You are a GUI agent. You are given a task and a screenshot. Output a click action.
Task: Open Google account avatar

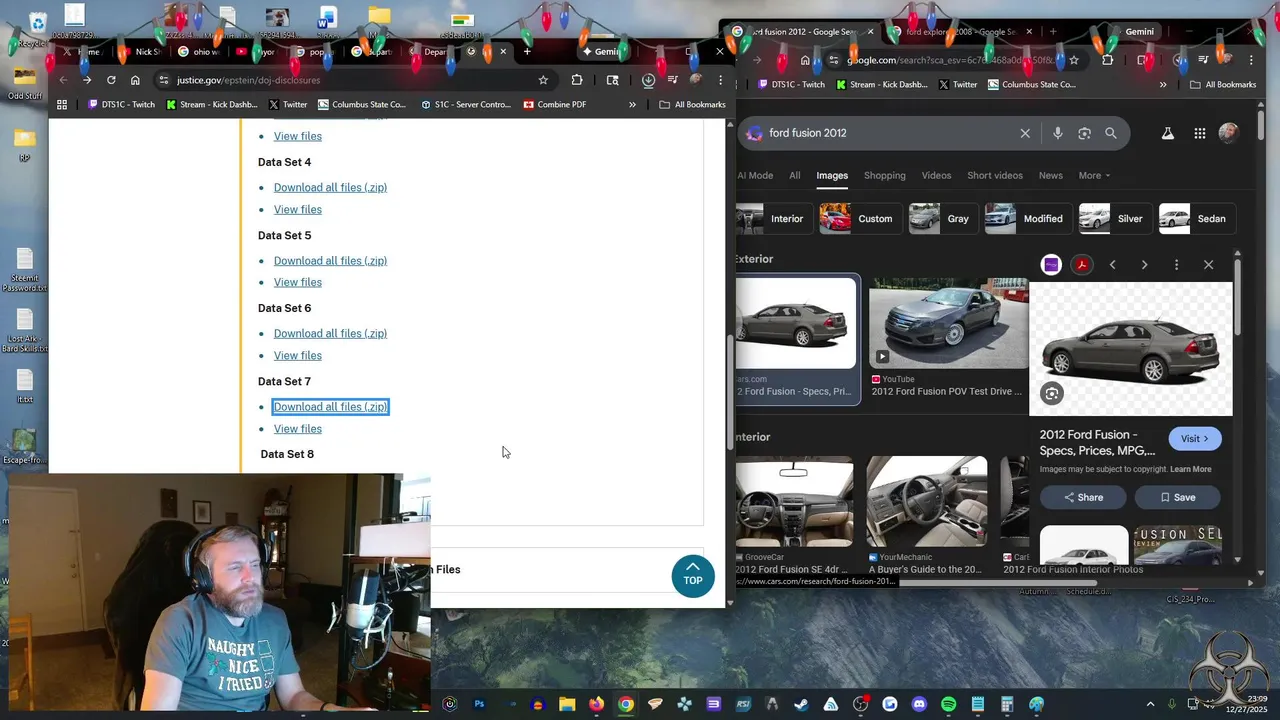tap(1229, 133)
